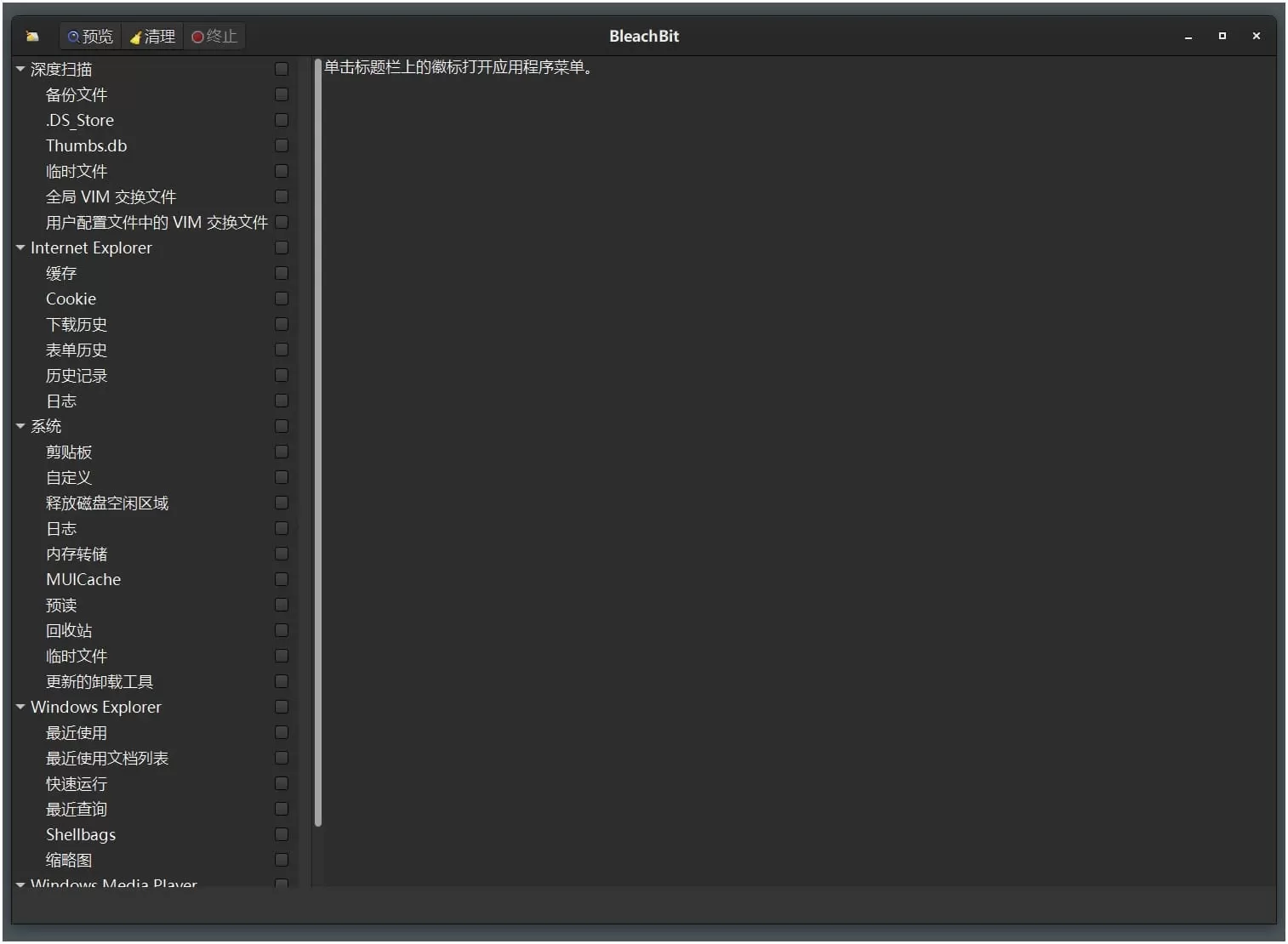
Task: Select the MUICache tree item
Action: click(83, 579)
